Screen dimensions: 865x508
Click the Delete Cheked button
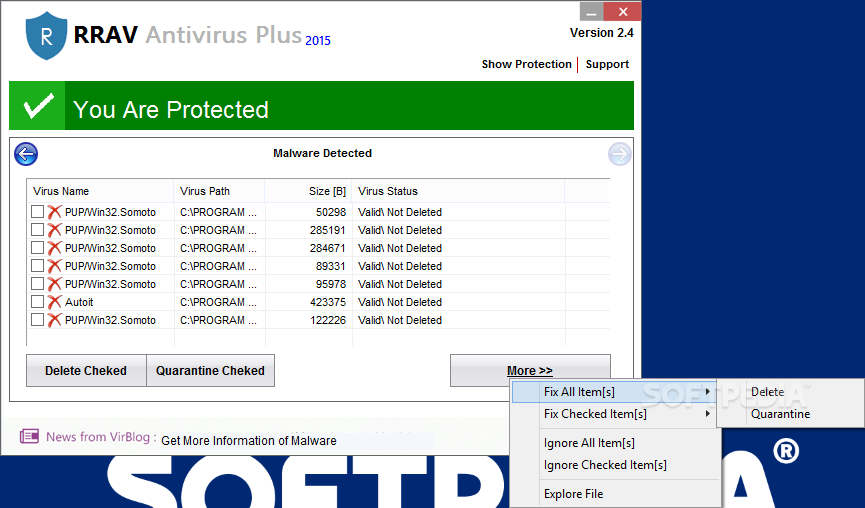pos(86,371)
